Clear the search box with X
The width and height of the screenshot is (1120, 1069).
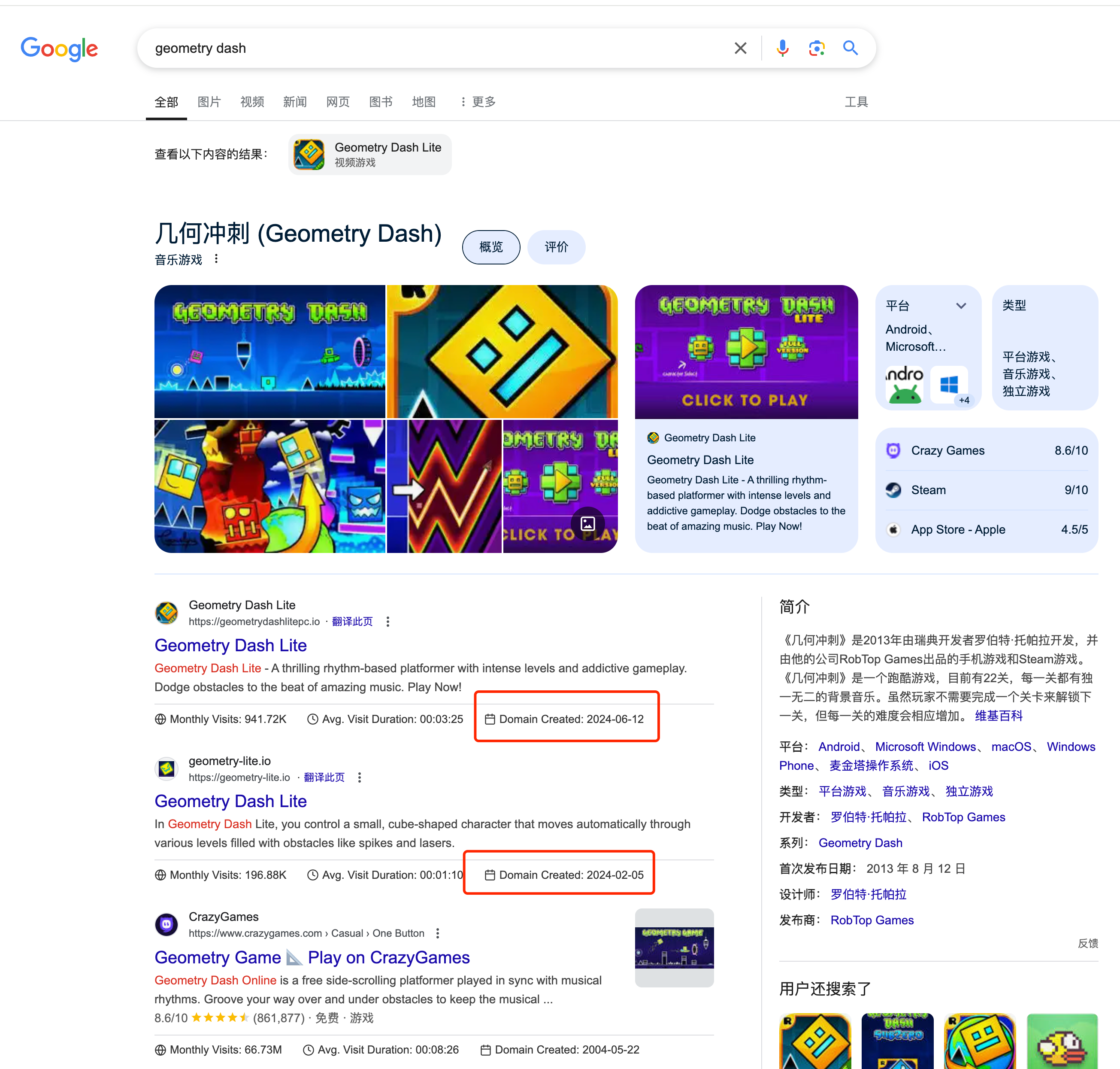[x=740, y=49]
